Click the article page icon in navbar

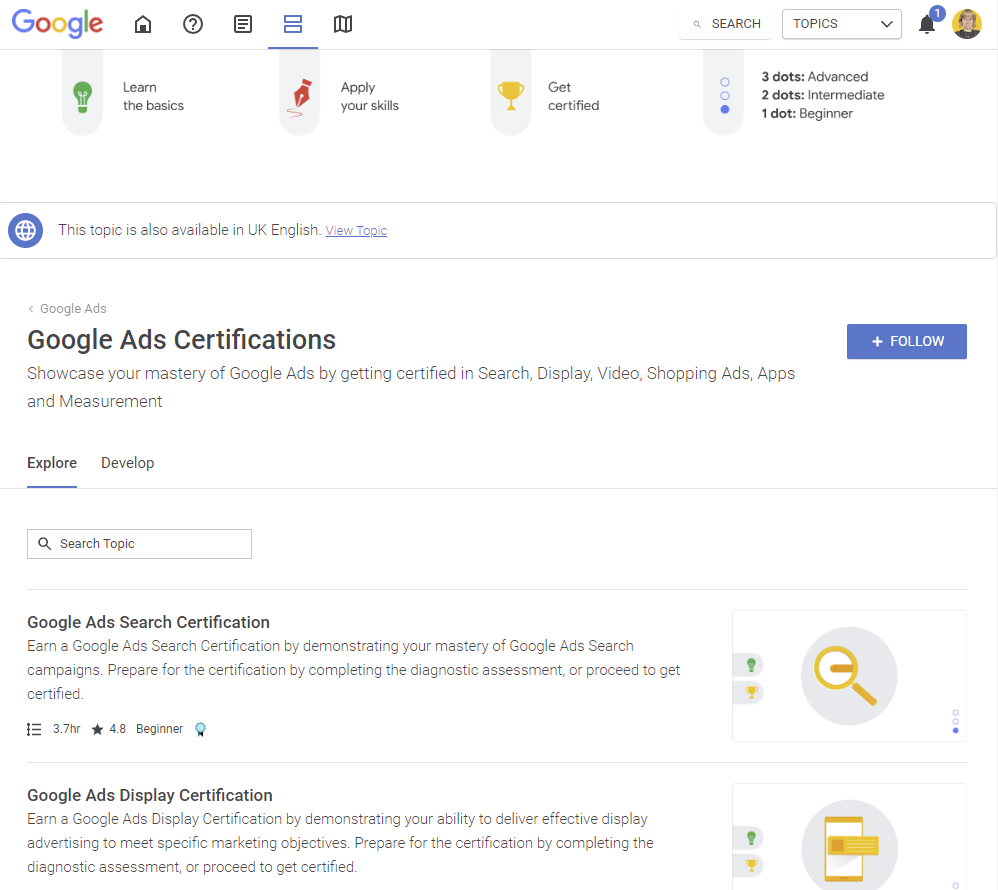(x=243, y=24)
